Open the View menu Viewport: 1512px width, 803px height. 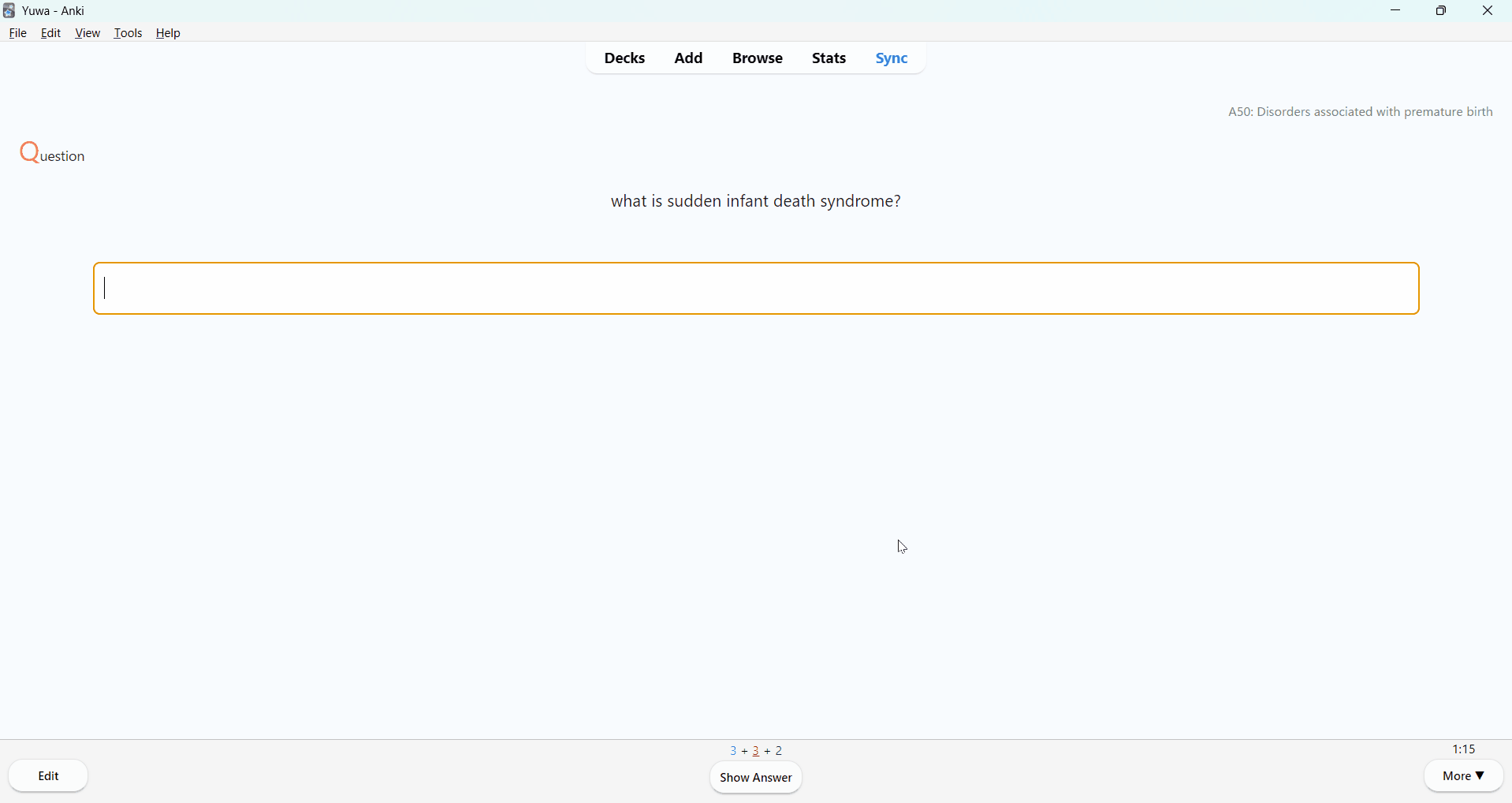[88, 34]
